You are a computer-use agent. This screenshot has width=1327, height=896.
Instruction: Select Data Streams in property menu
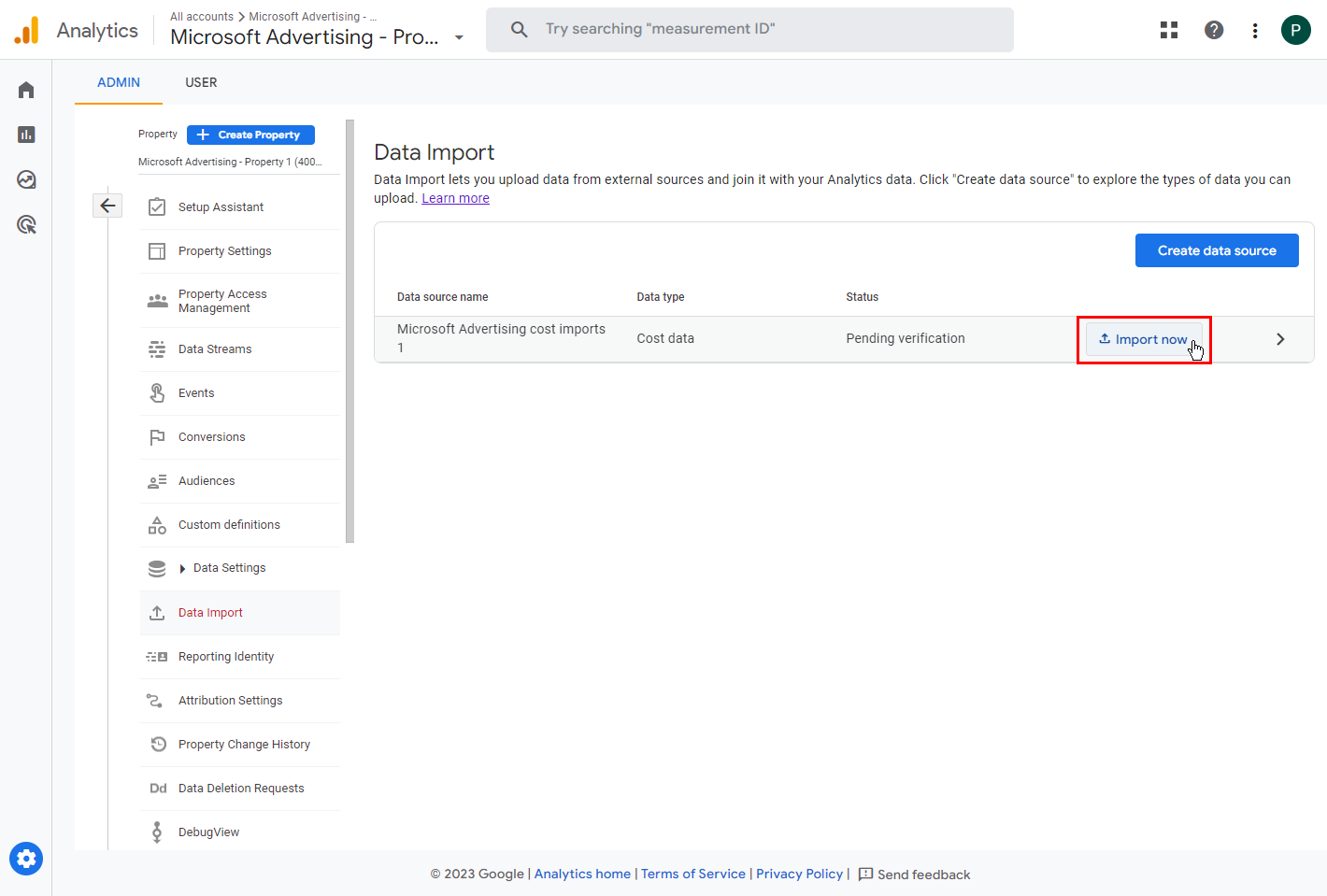pyautogui.click(x=215, y=349)
